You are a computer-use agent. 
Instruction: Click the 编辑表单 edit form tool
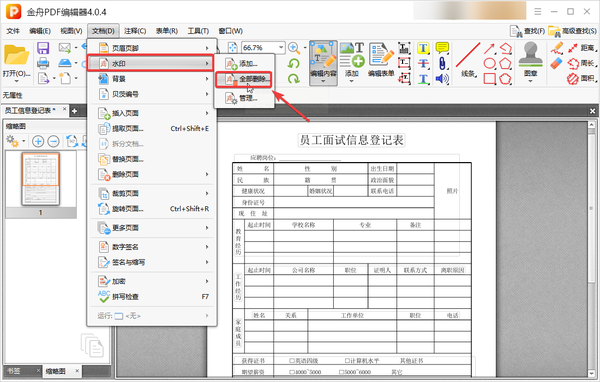(381, 60)
